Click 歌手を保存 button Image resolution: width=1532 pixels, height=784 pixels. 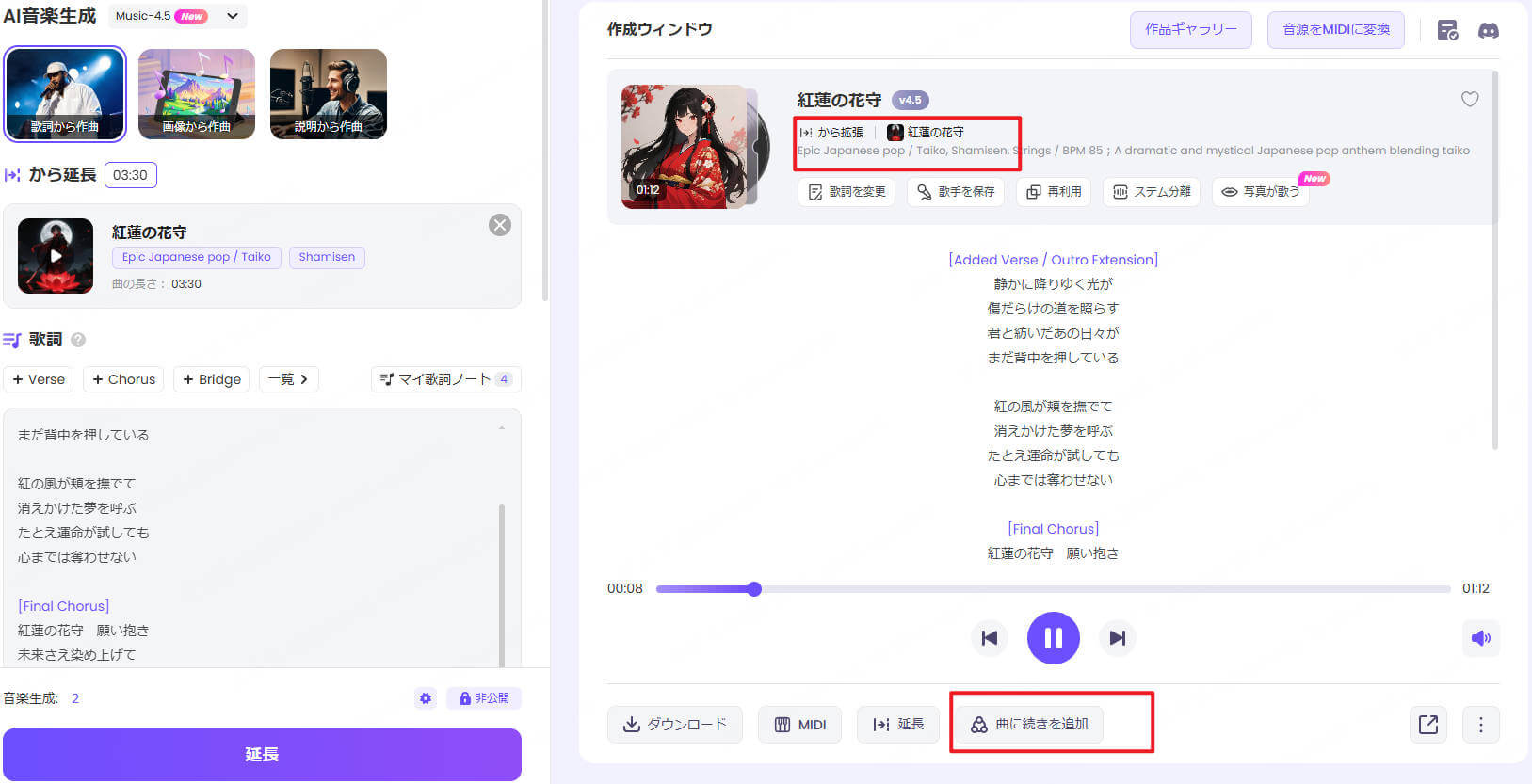click(x=956, y=192)
